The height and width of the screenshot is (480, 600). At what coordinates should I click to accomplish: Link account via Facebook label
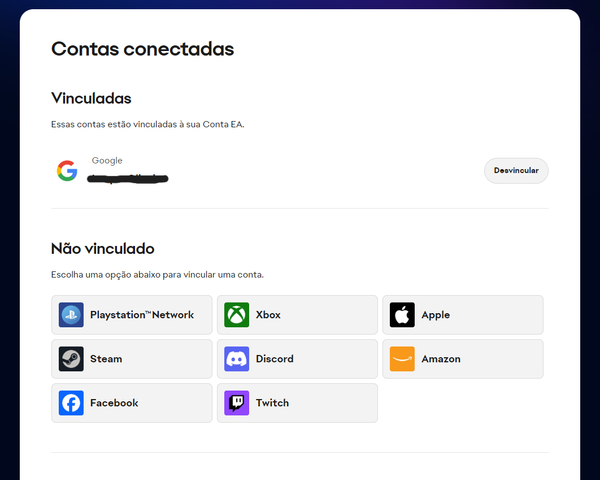[x=114, y=403]
